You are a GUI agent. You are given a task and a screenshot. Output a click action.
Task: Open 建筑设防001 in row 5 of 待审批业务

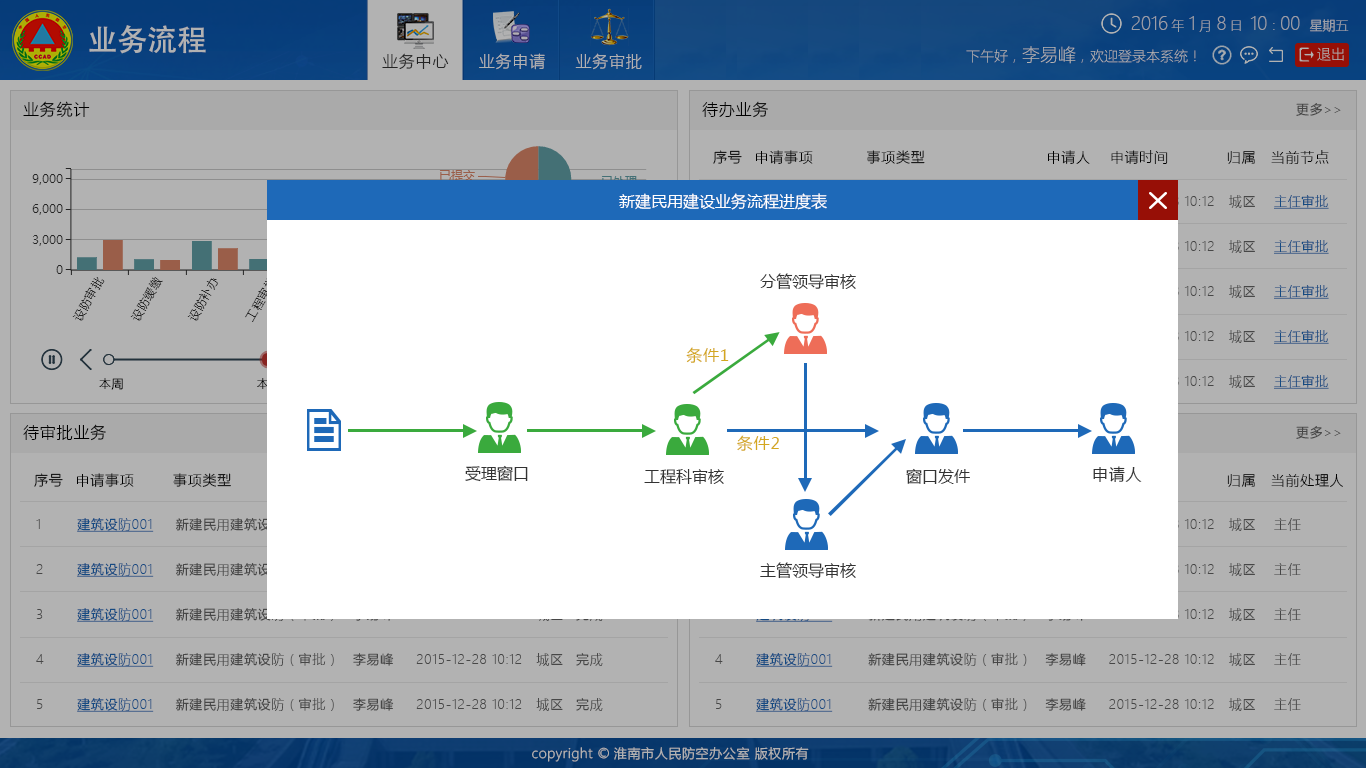[x=115, y=704]
